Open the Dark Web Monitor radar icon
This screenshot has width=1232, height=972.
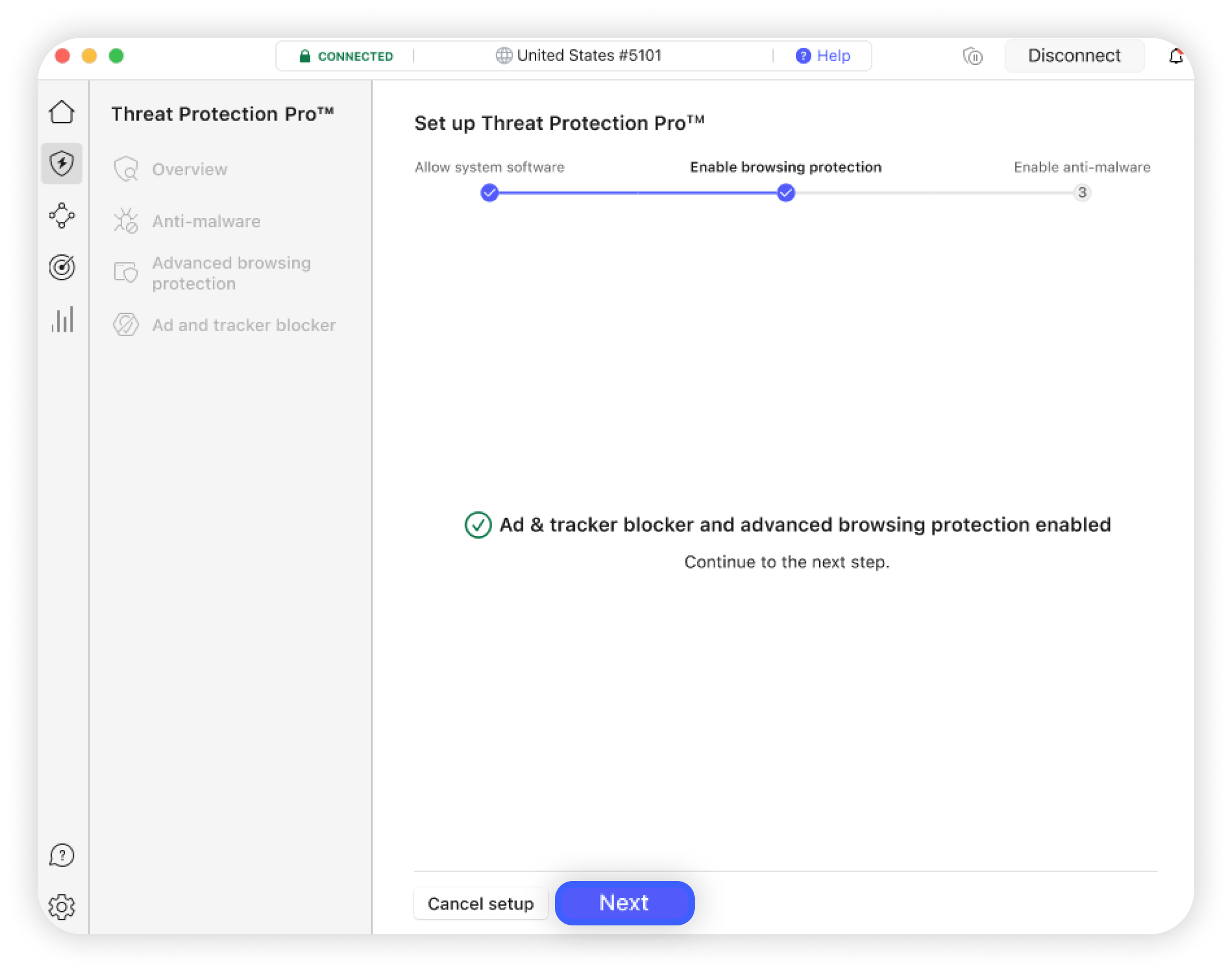(x=62, y=267)
